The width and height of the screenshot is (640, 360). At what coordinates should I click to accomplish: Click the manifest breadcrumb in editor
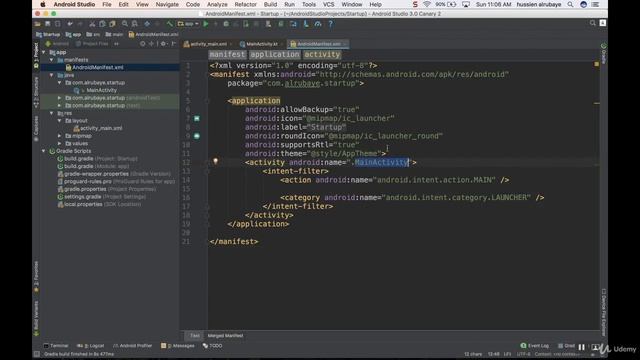[x=227, y=54]
